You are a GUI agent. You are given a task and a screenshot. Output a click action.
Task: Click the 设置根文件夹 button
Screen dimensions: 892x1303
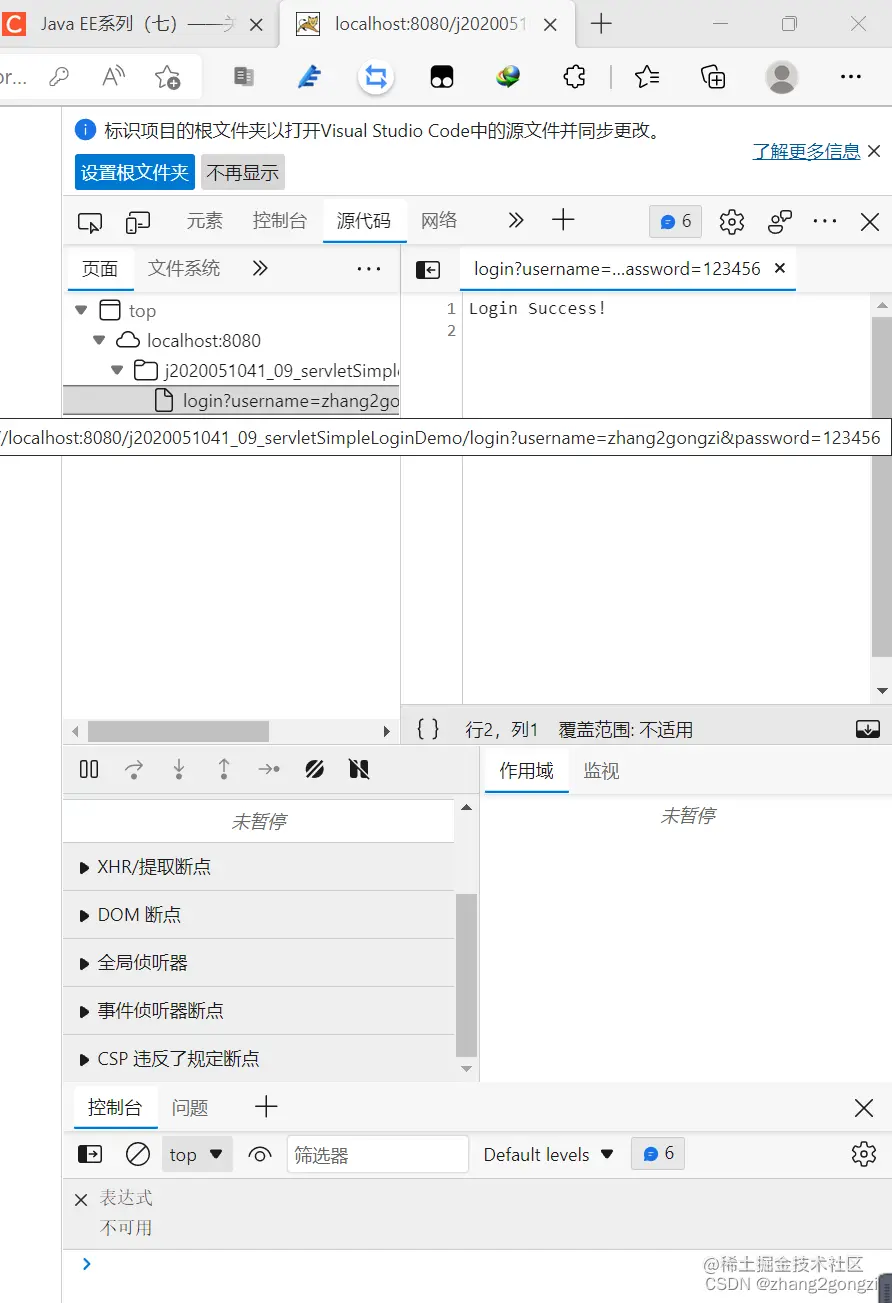point(135,172)
